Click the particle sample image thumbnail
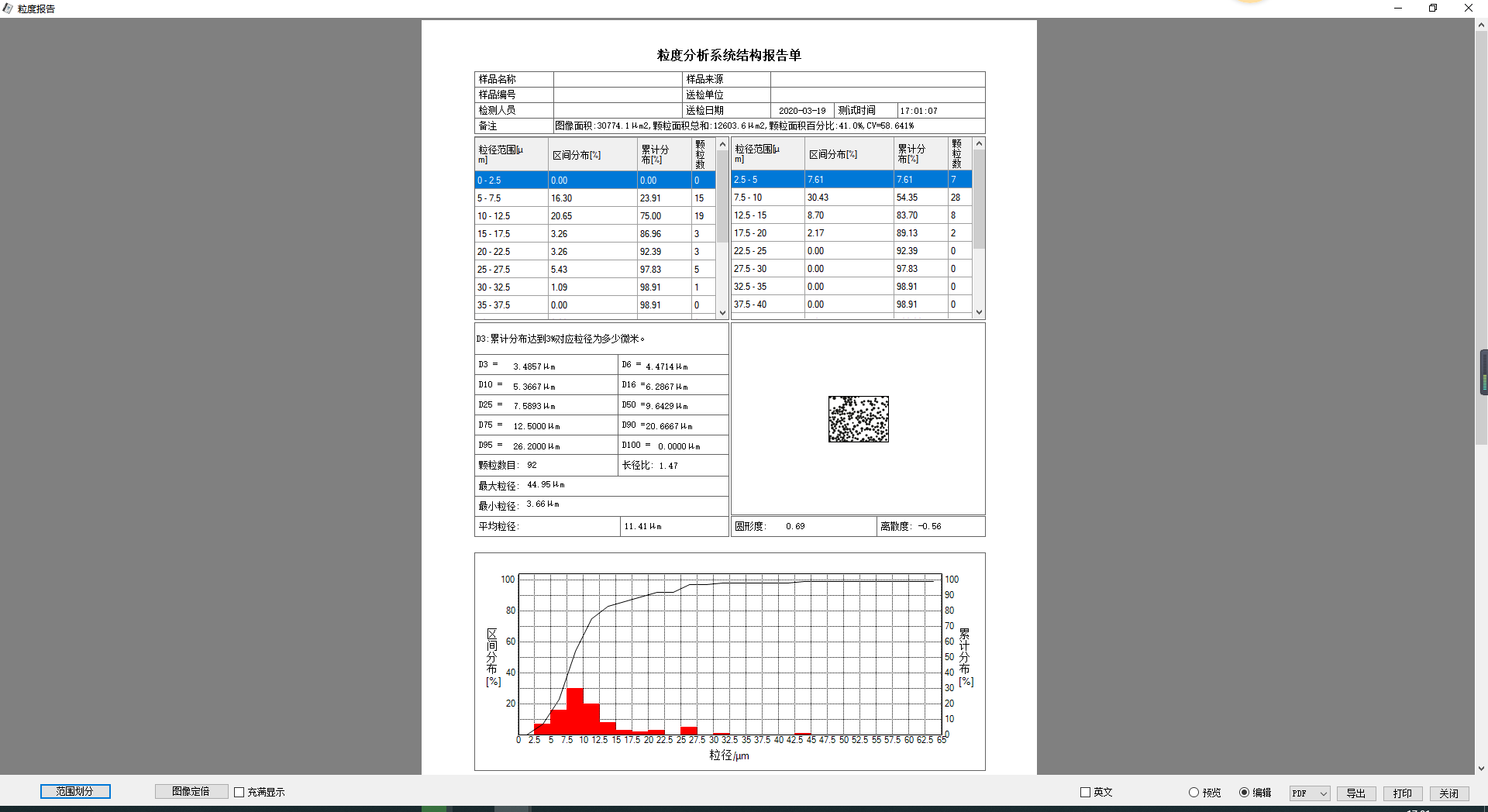Viewport: 1488px width, 812px height. click(858, 419)
